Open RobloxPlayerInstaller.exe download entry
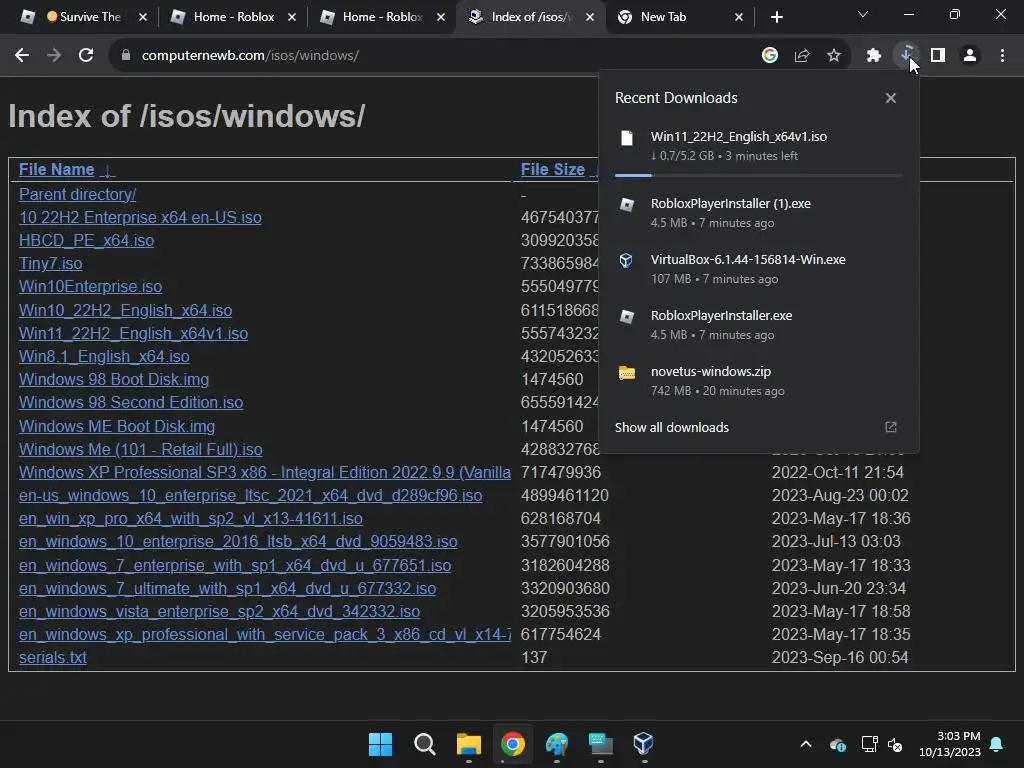Viewport: 1024px width, 768px height. pyautogui.click(x=758, y=325)
